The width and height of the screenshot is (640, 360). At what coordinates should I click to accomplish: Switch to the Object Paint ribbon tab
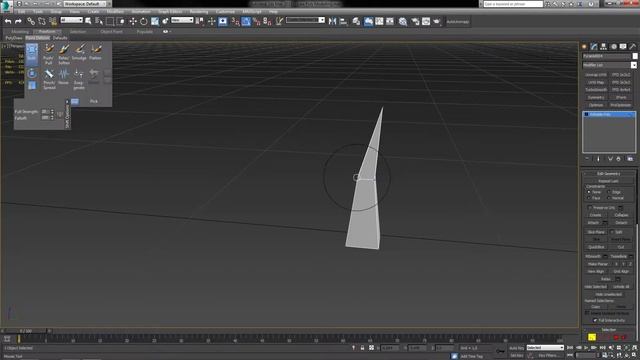coord(111,31)
